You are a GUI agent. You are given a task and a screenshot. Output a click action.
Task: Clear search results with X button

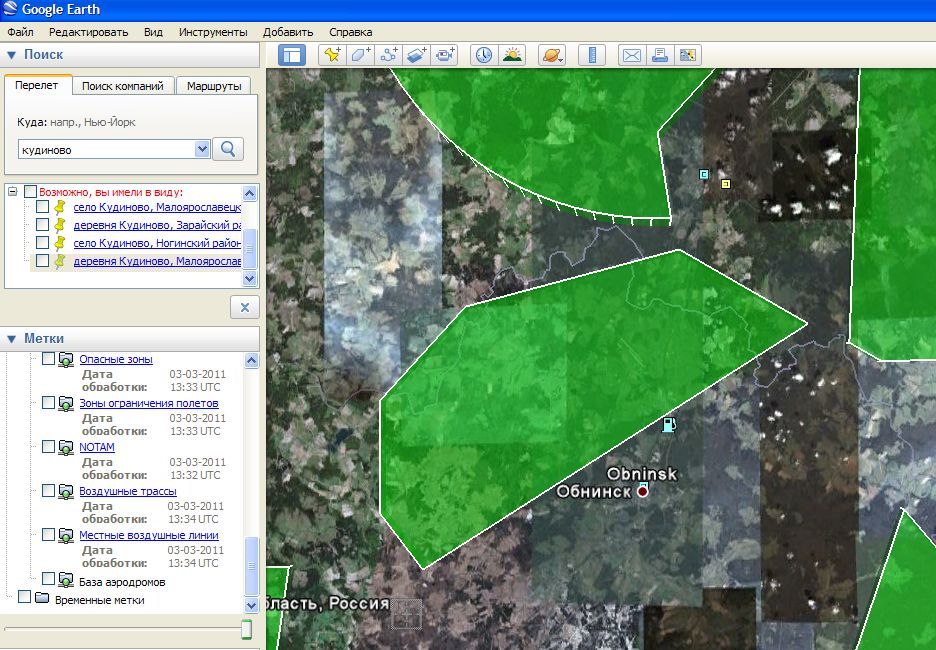pyautogui.click(x=245, y=307)
